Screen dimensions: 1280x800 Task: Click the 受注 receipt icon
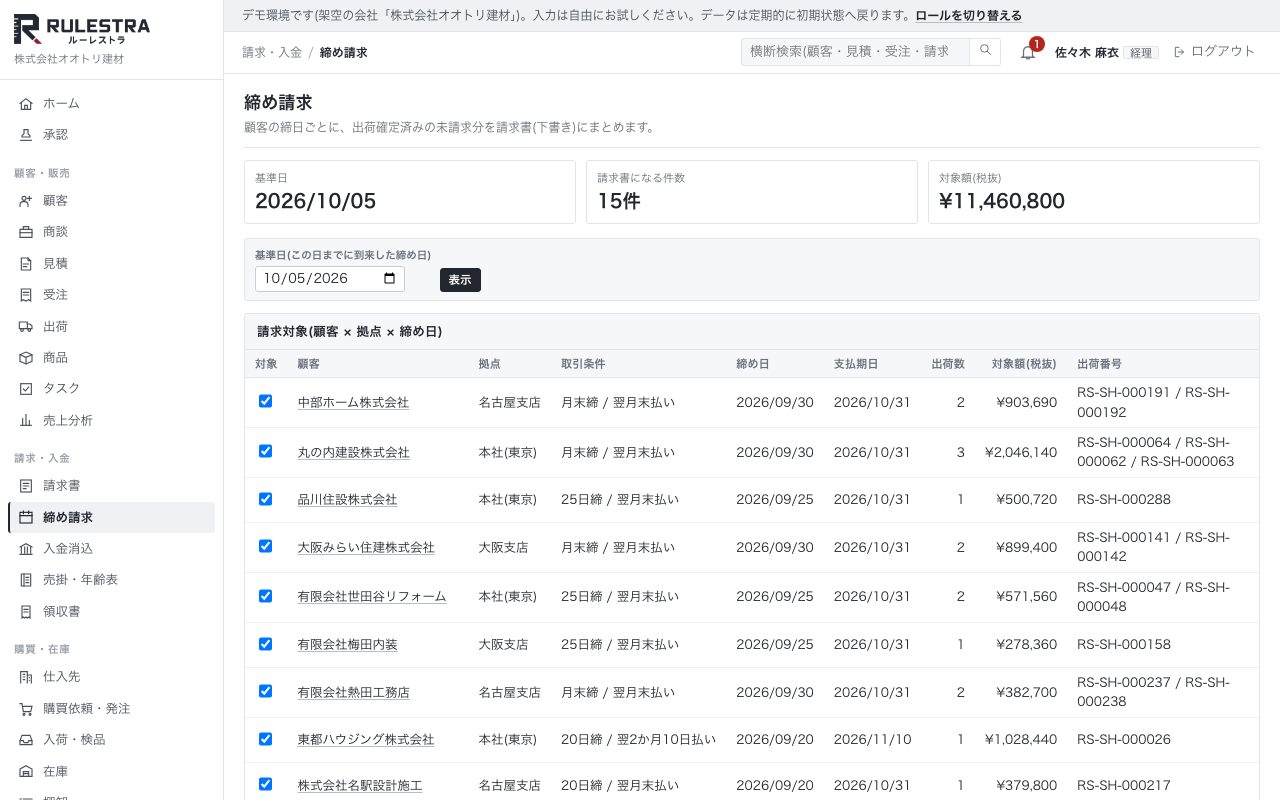[26, 295]
